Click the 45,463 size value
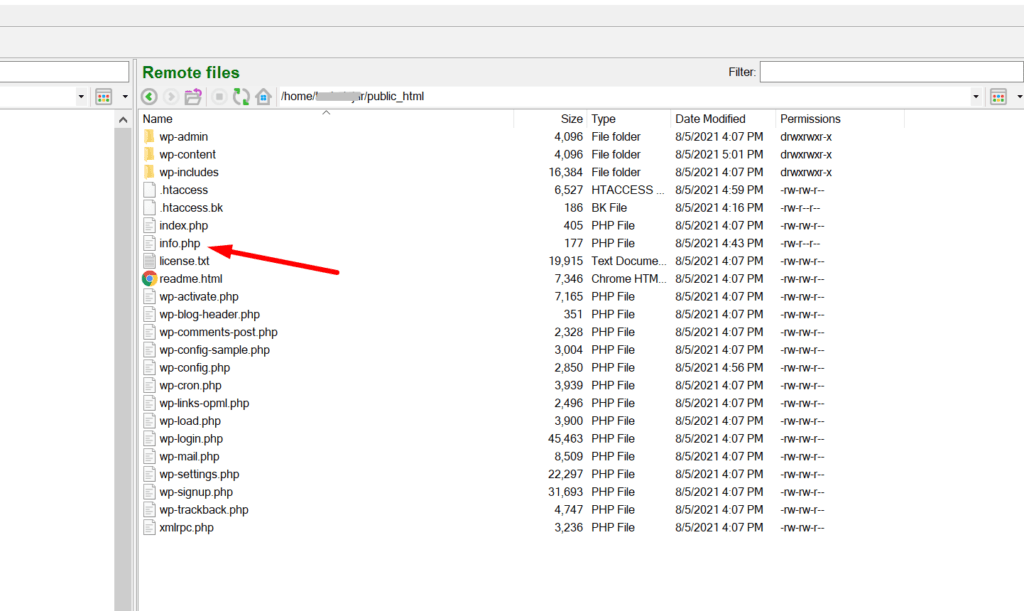Image resolution: width=1024 pixels, height=611 pixels. (x=566, y=439)
